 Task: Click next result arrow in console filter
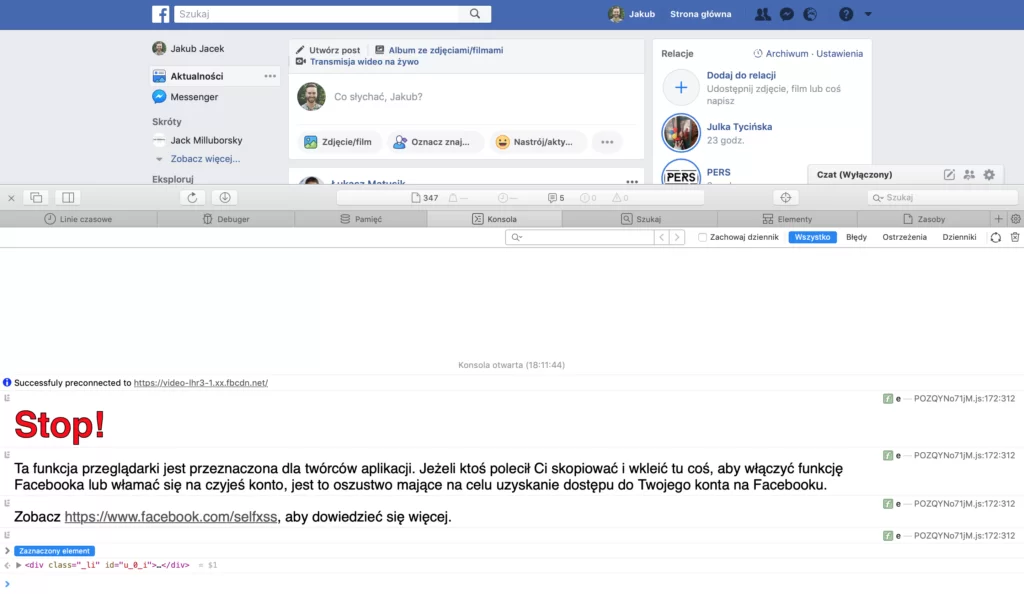677,237
